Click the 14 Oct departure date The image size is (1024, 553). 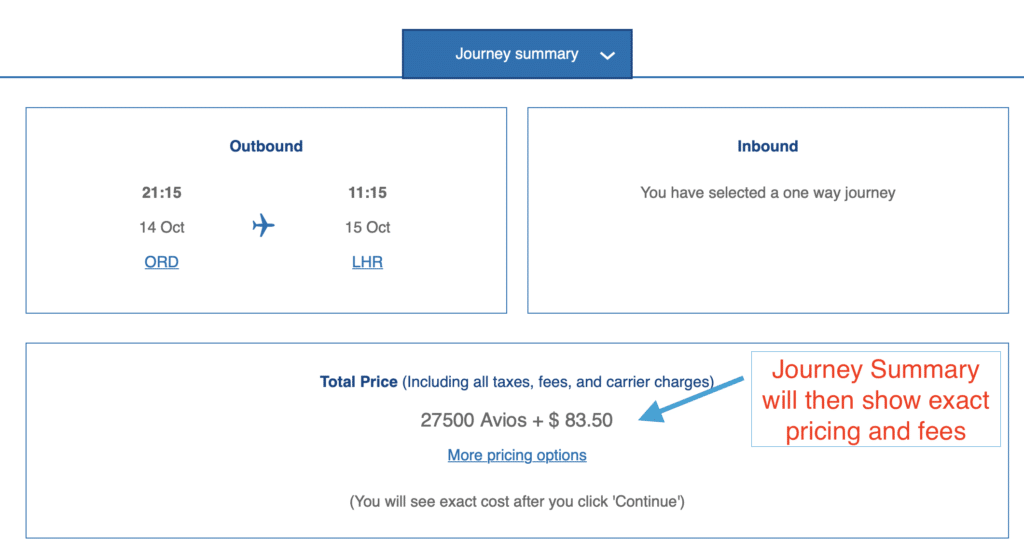point(162,227)
